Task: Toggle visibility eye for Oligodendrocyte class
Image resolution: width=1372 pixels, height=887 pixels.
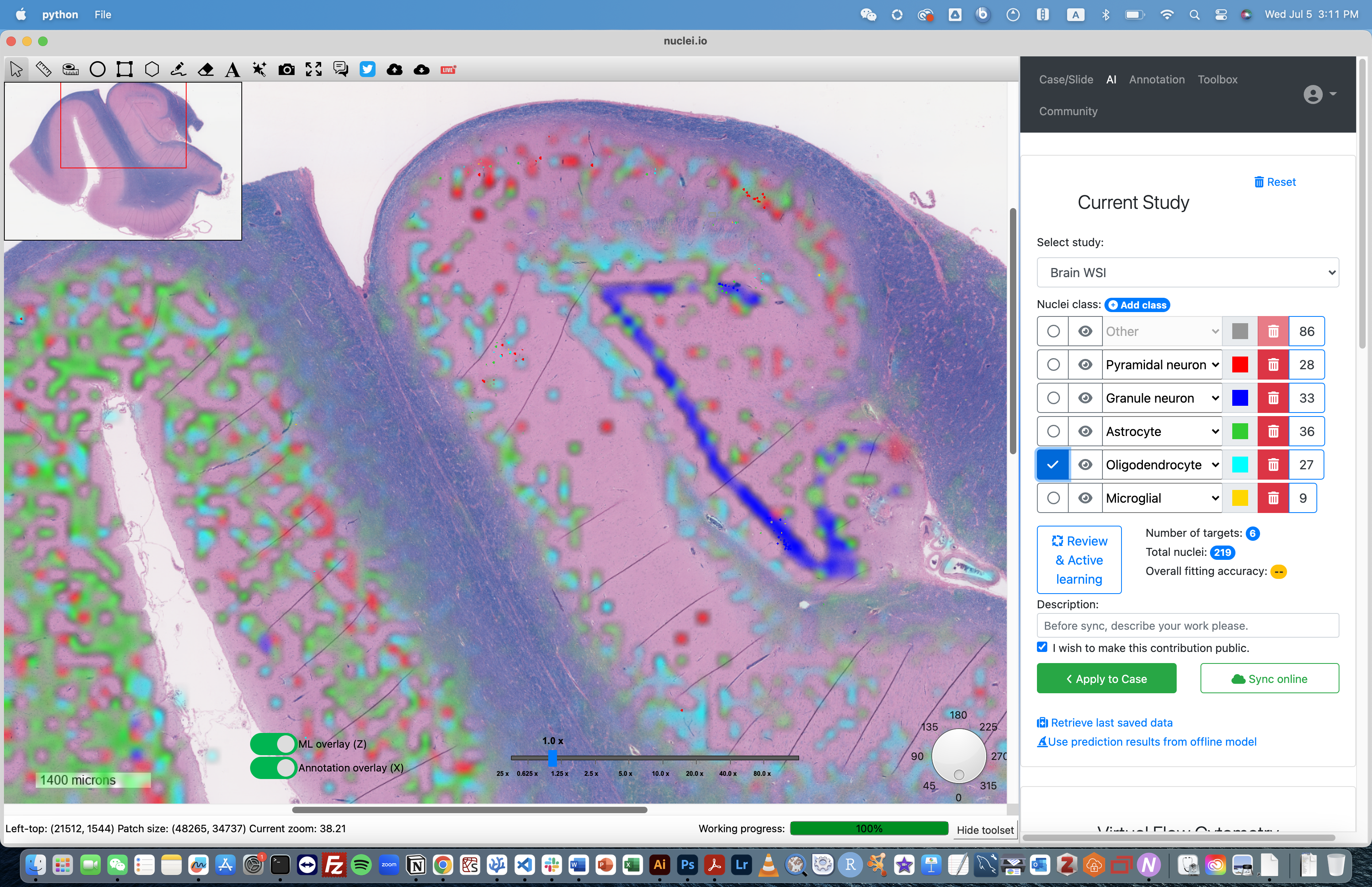Action: [x=1084, y=464]
